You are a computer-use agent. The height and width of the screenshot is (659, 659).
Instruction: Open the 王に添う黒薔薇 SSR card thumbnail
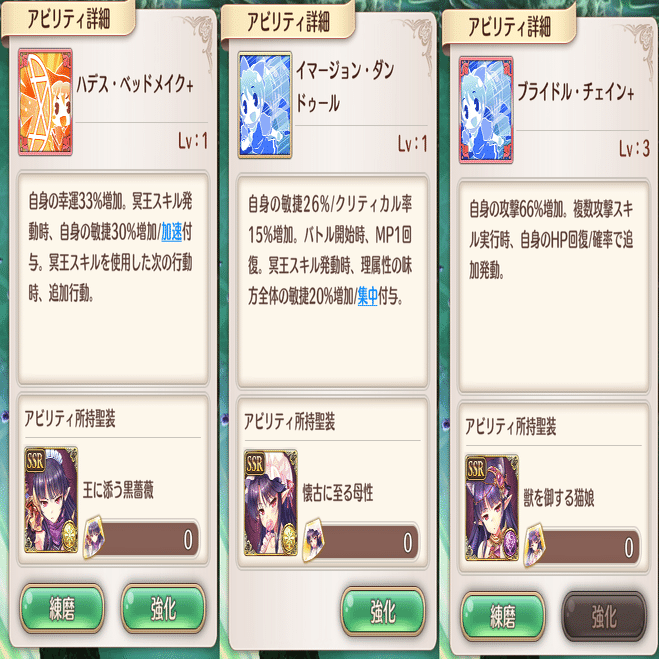coord(51,499)
